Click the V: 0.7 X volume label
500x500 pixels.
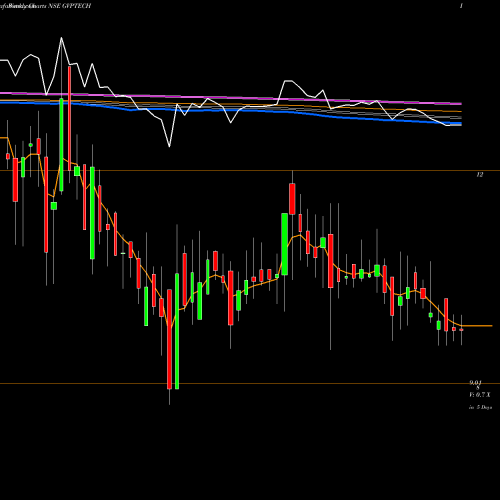(x=480, y=395)
